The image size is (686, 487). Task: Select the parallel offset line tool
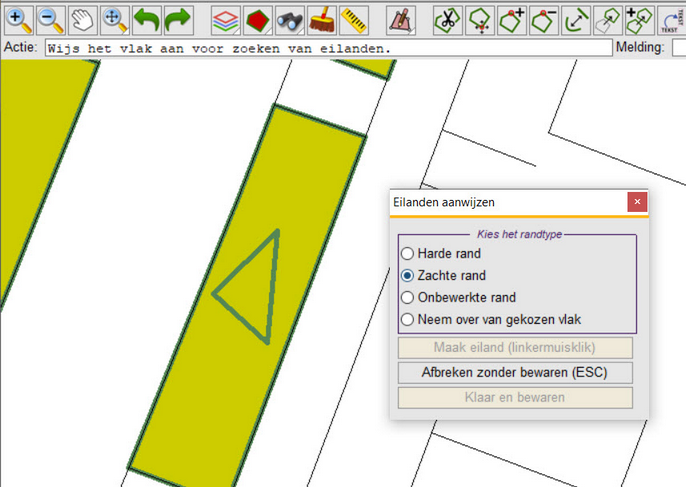(x=576, y=20)
